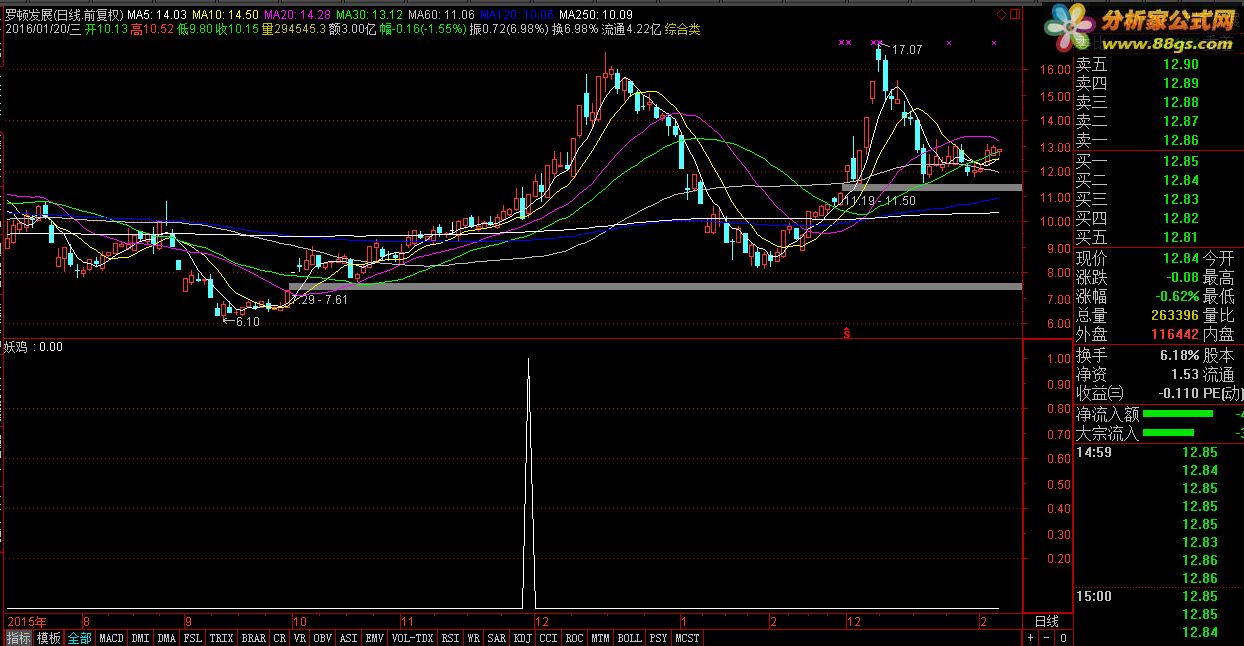
Task: Select the PSY indicator tab
Action: click(x=658, y=637)
